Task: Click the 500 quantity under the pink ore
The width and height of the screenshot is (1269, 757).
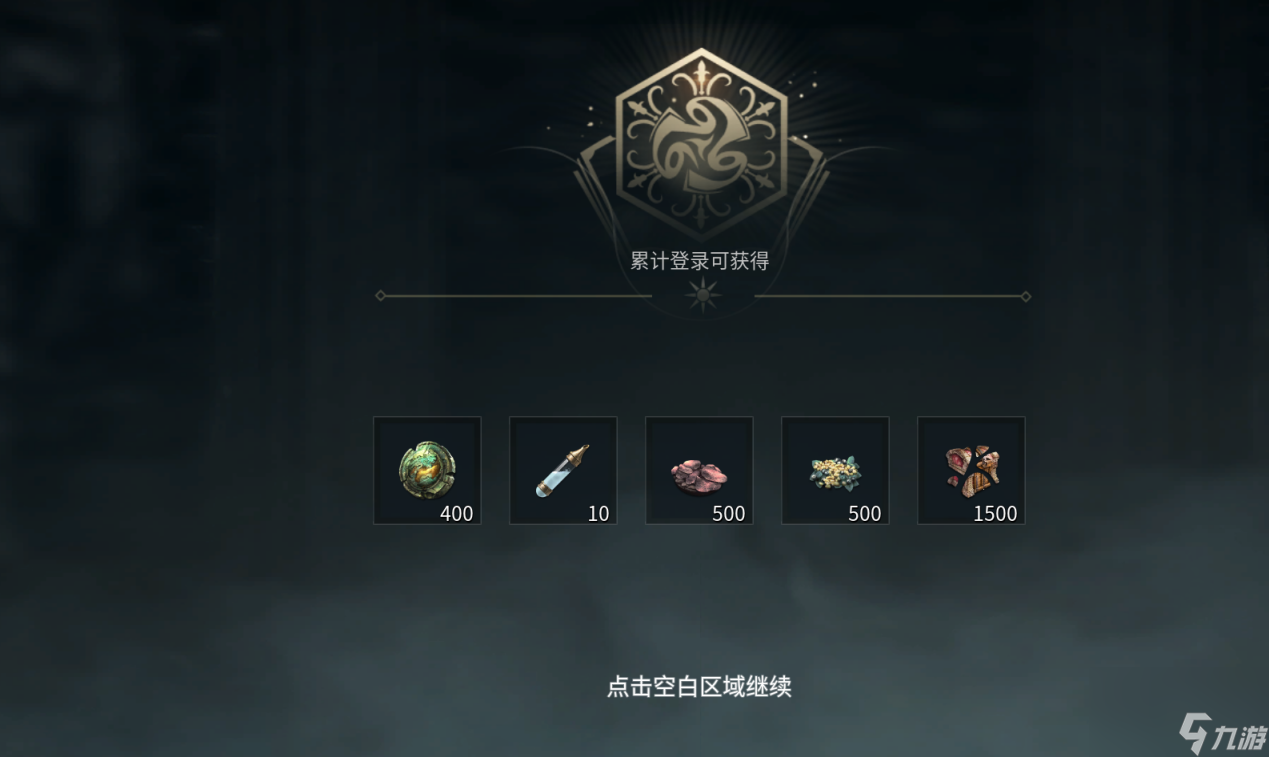Action: point(729,513)
